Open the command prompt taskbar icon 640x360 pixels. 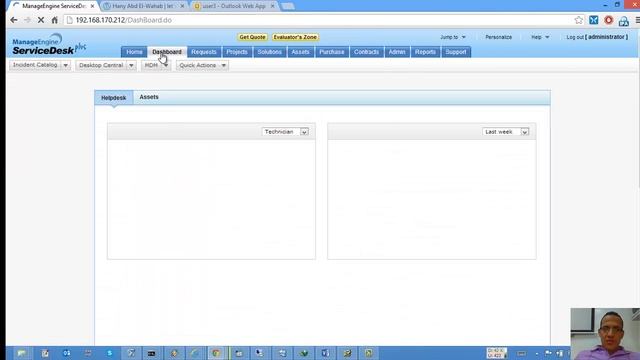coord(151,353)
